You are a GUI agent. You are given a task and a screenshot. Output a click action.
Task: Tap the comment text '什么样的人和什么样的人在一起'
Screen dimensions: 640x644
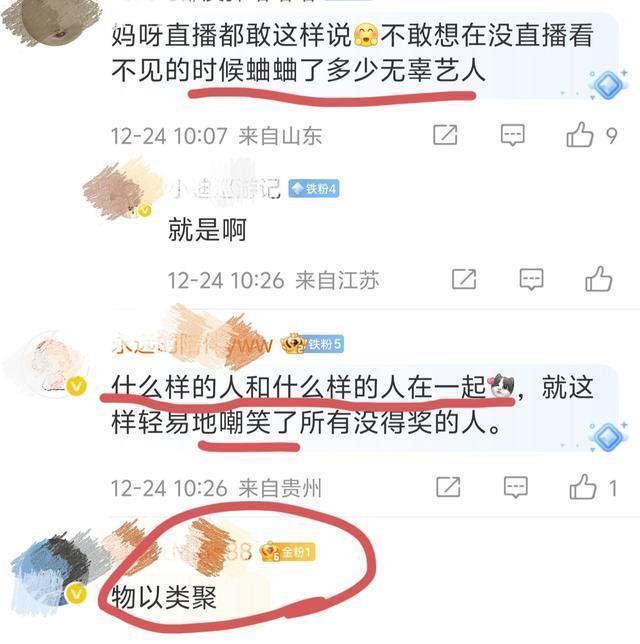pyautogui.click(x=299, y=387)
